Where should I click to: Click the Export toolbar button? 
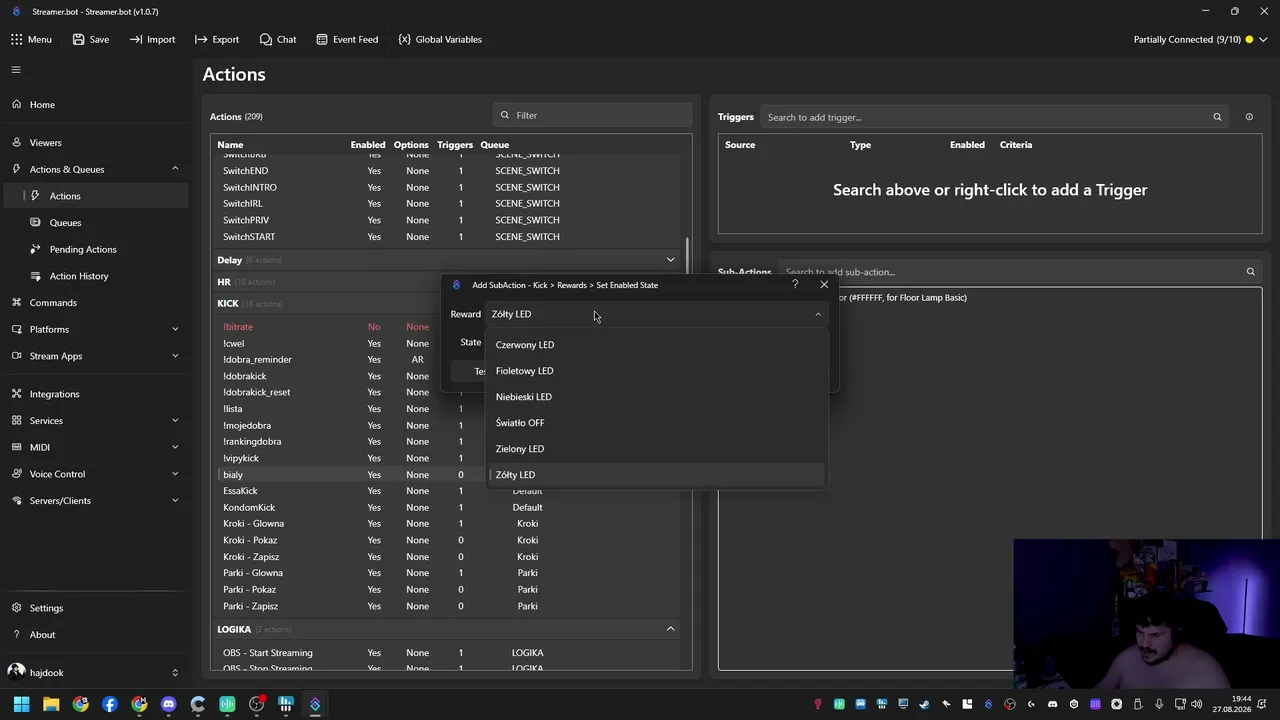(217, 39)
